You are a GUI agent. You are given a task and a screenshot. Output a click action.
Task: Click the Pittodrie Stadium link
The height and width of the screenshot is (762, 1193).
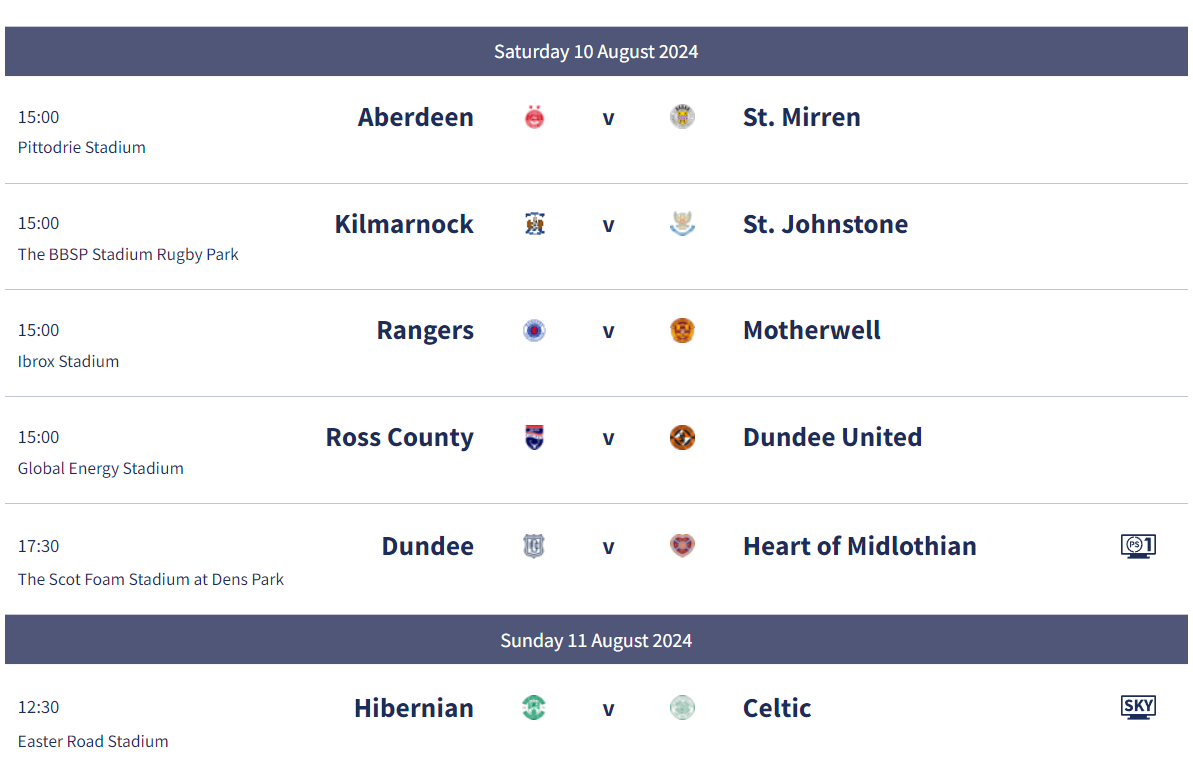(x=81, y=147)
